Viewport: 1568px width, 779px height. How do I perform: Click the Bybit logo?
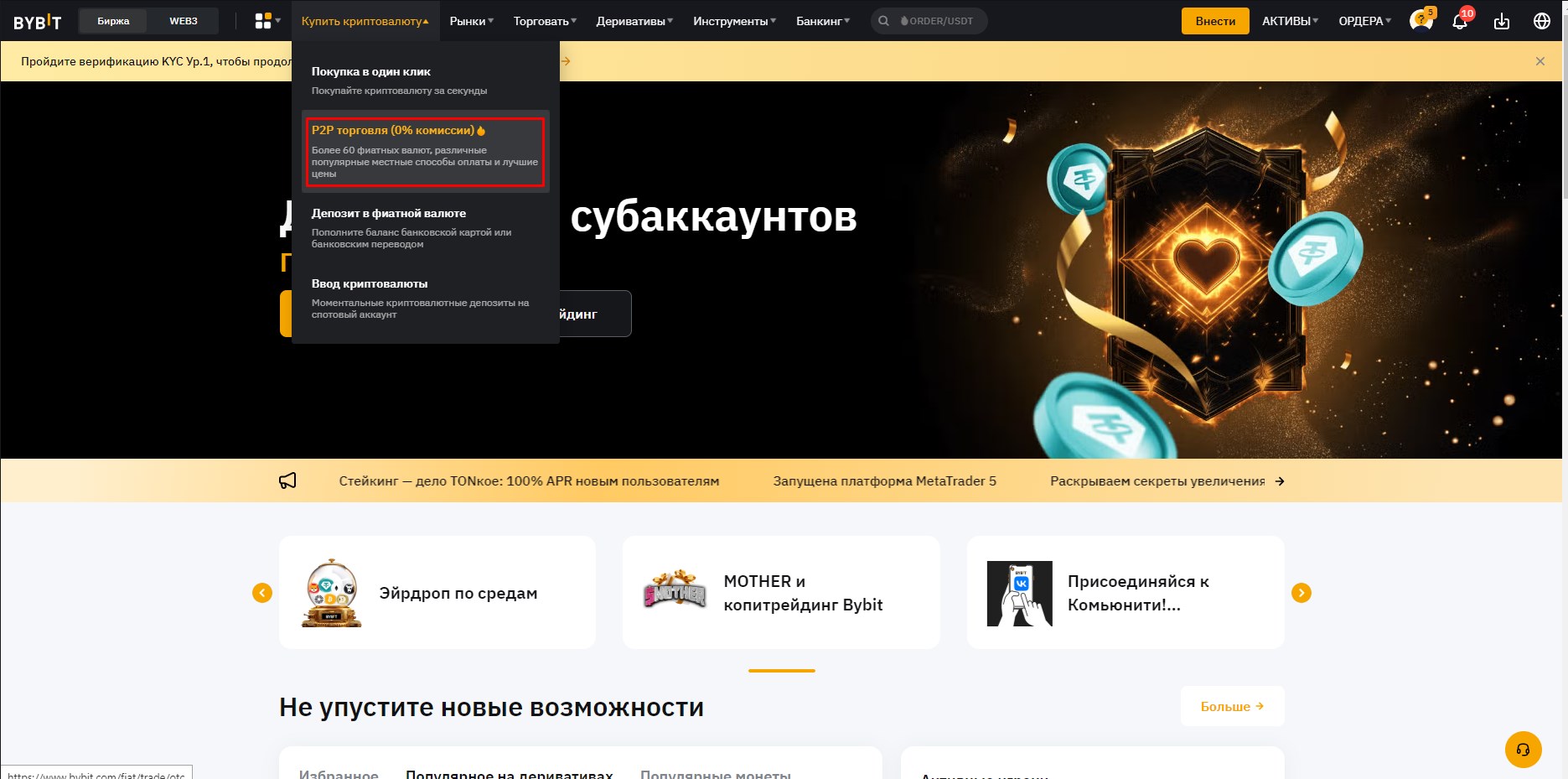pyautogui.click(x=38, y=22)
